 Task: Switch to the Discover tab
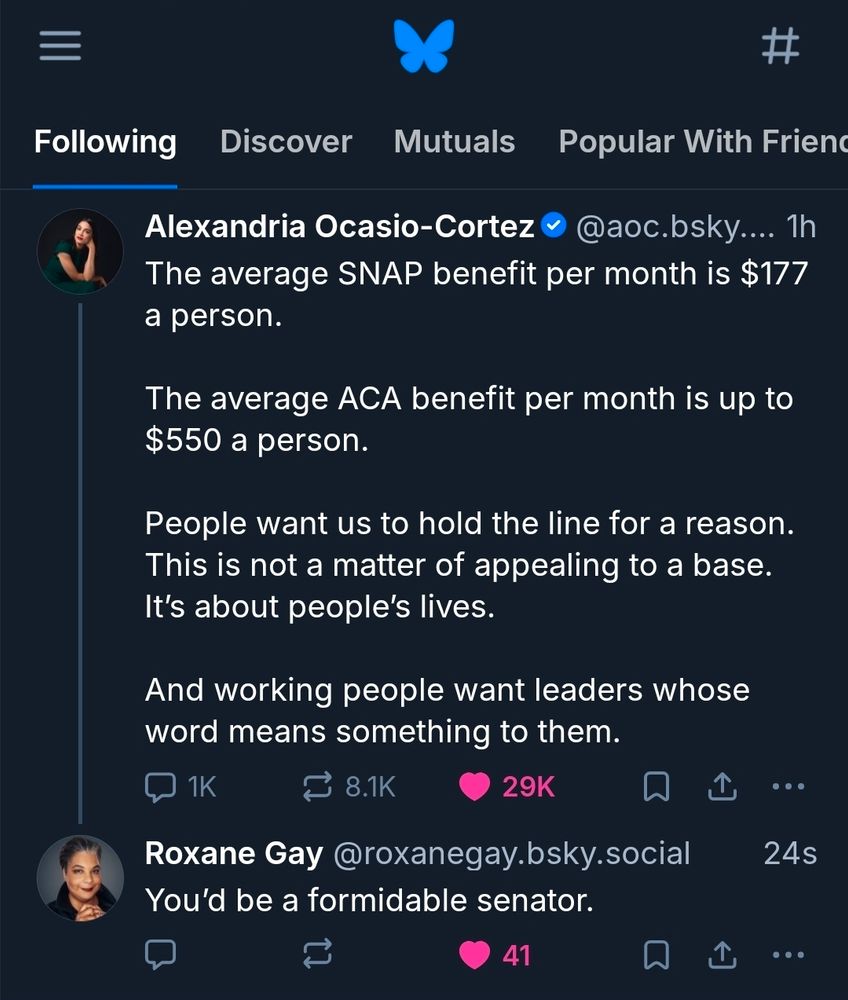tap(286, 141)
